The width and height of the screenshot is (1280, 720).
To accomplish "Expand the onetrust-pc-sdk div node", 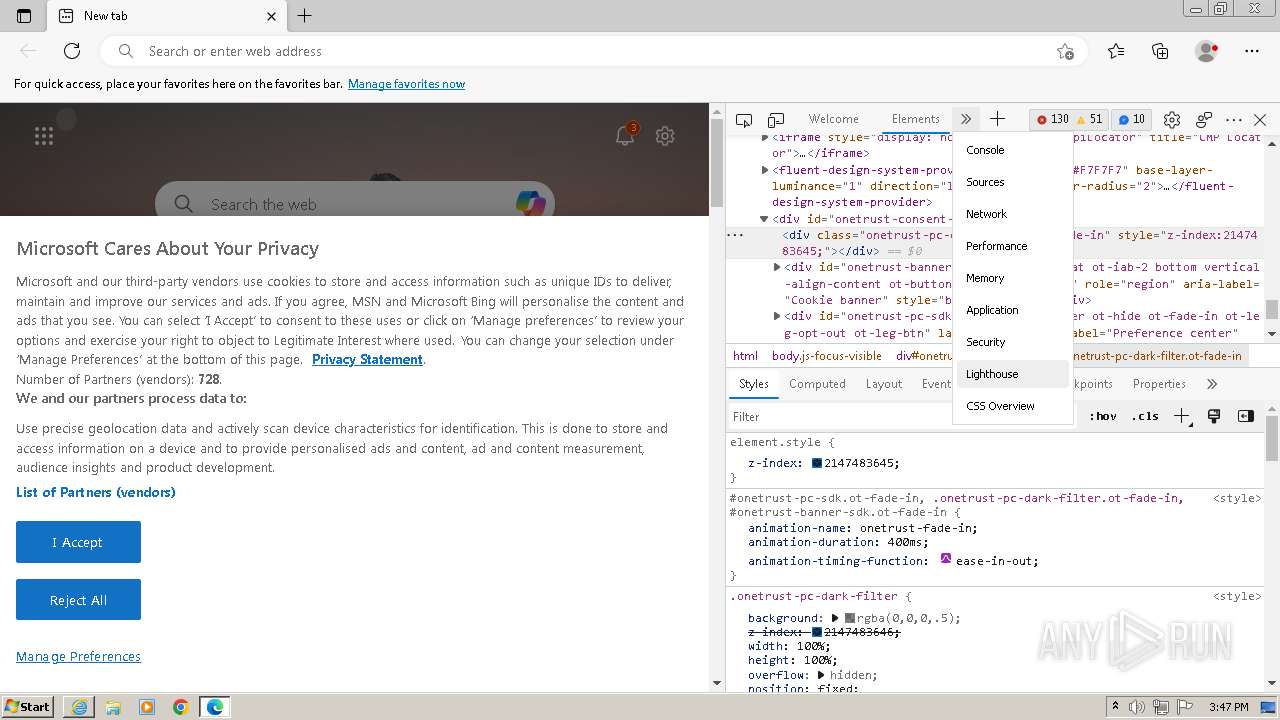I will pos(777,316).
